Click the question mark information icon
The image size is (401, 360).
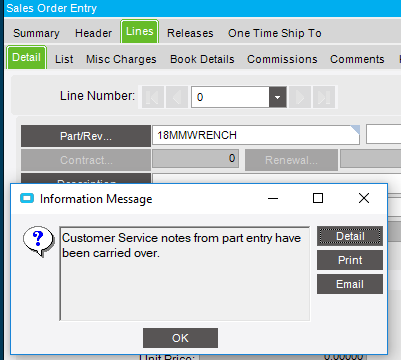[38, 241]
